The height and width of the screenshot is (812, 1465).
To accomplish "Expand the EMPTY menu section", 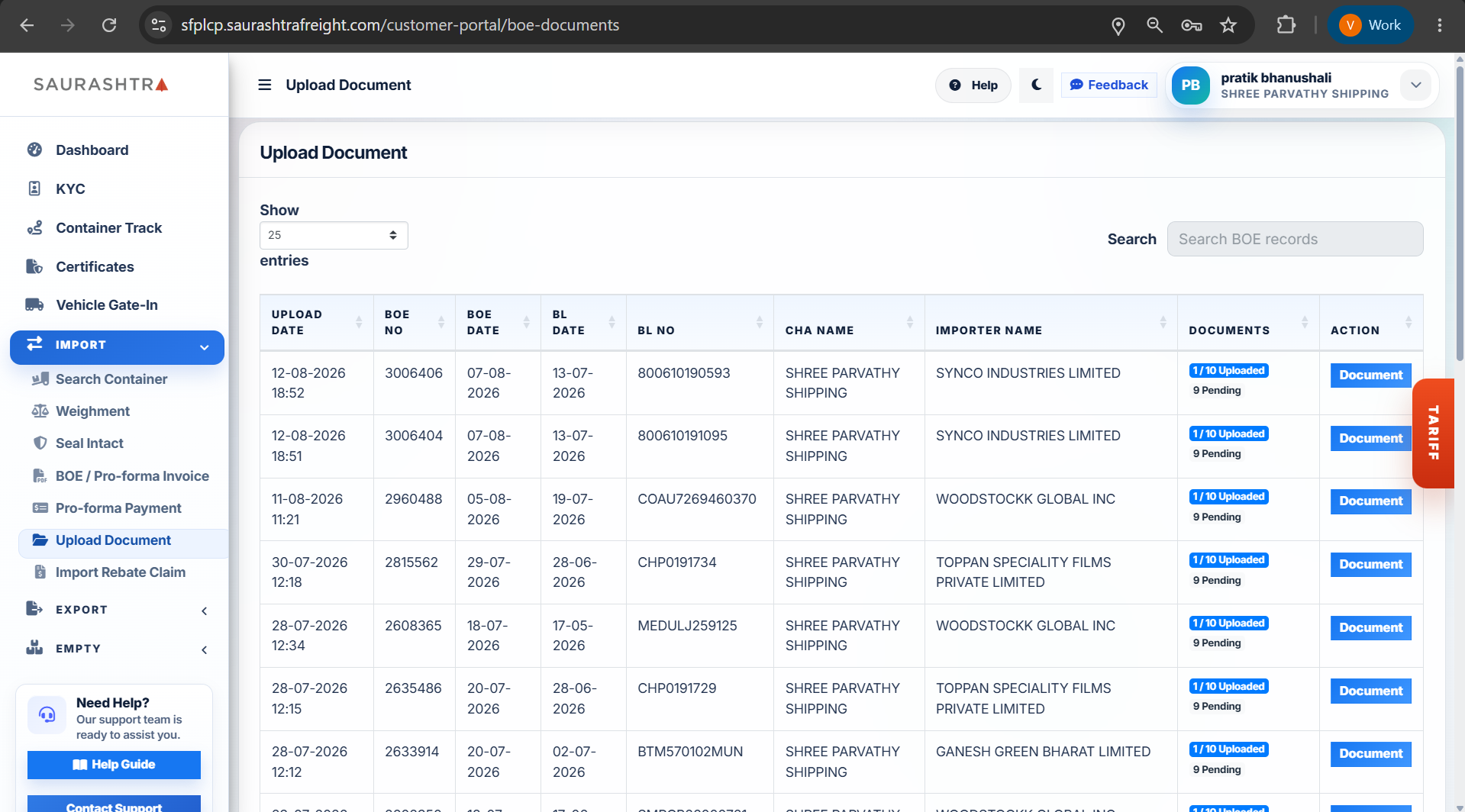I will [x=117, y=648].
